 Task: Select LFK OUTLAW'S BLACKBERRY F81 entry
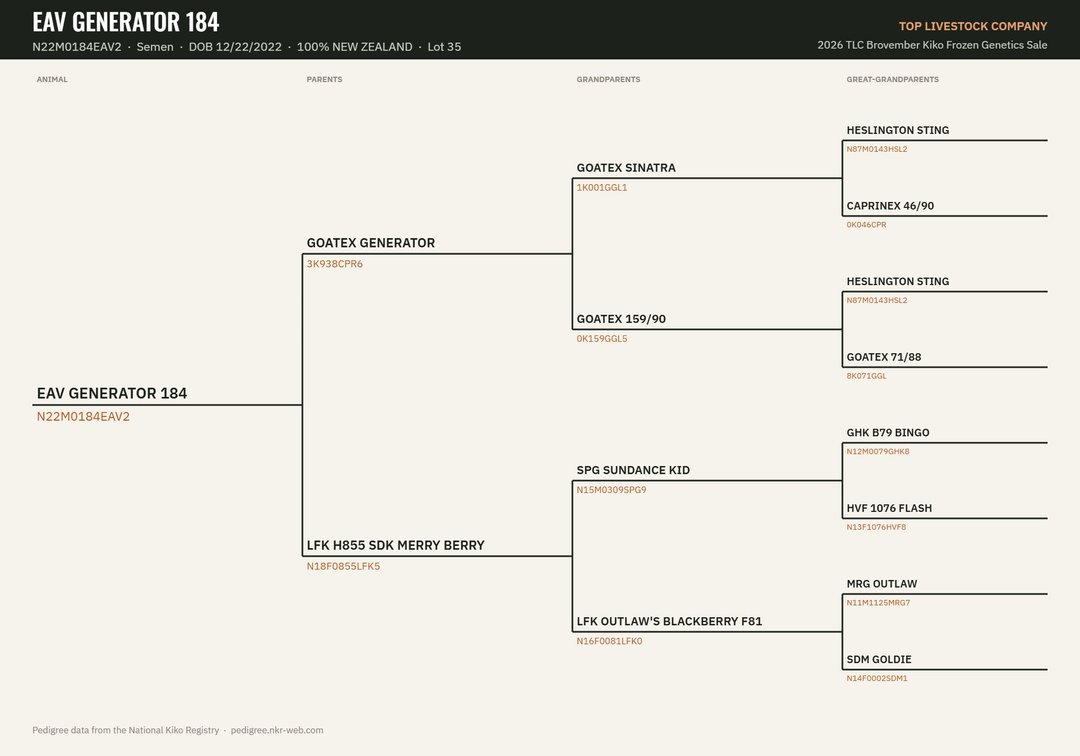[x=669, y=621]
